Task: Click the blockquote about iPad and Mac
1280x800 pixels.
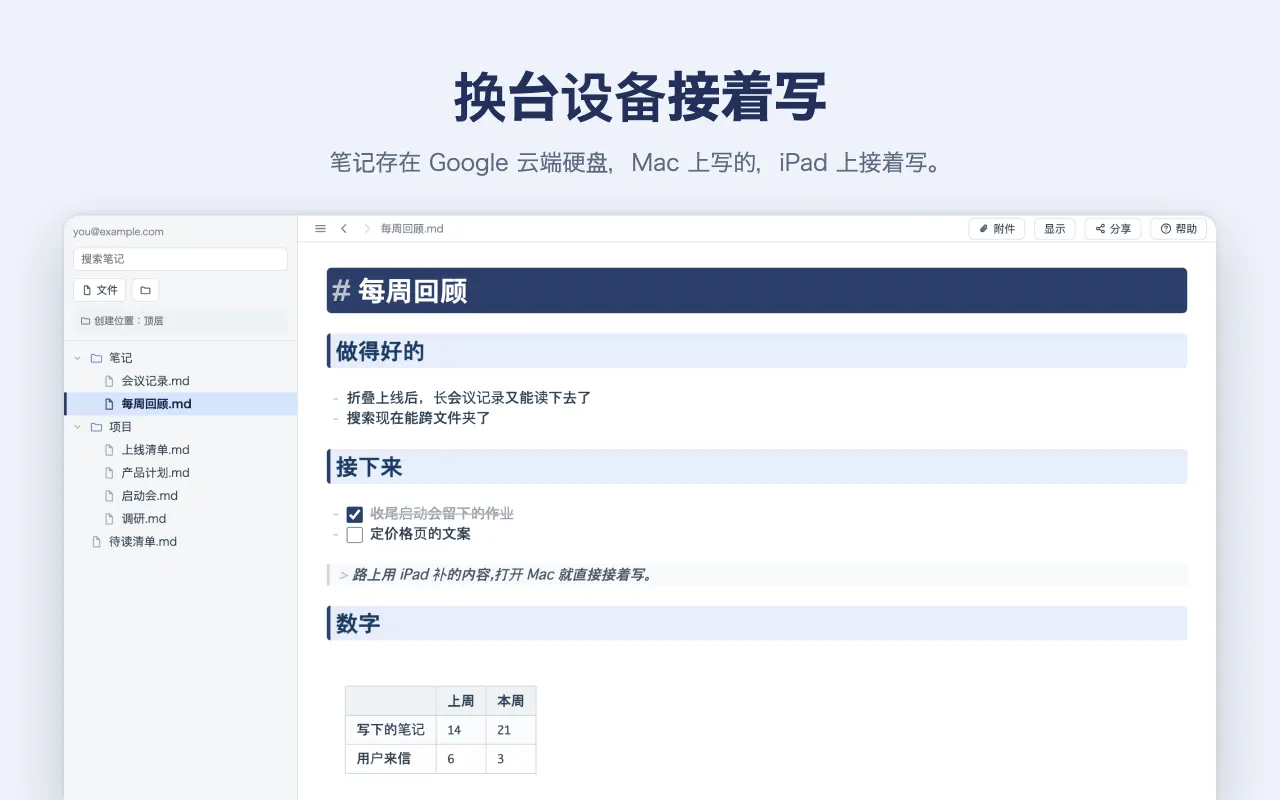Action: (x=757, y=575)
